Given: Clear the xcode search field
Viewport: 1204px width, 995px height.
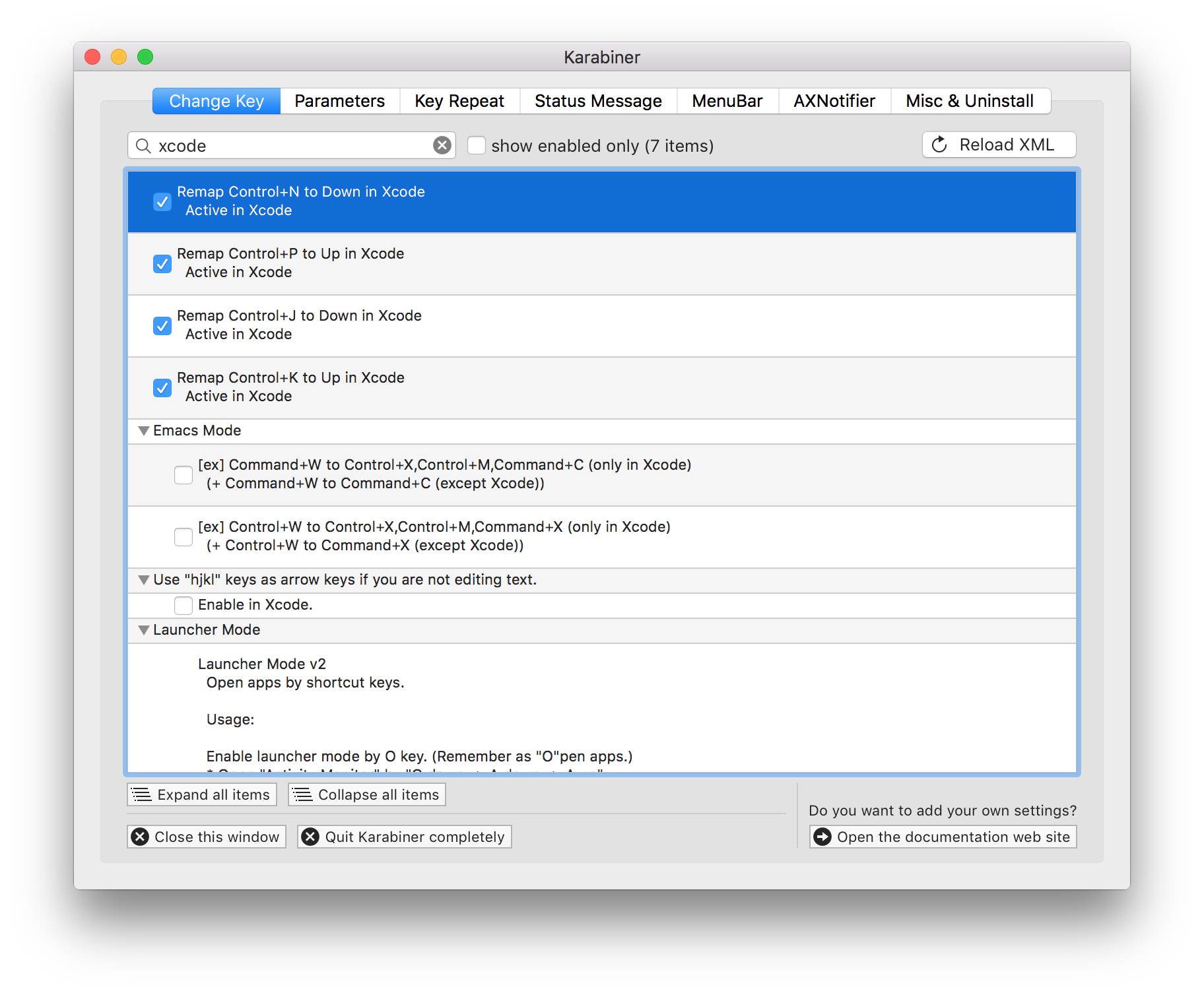Looking at the screenshot, I should pyautogui.click(x=442, y=145).
